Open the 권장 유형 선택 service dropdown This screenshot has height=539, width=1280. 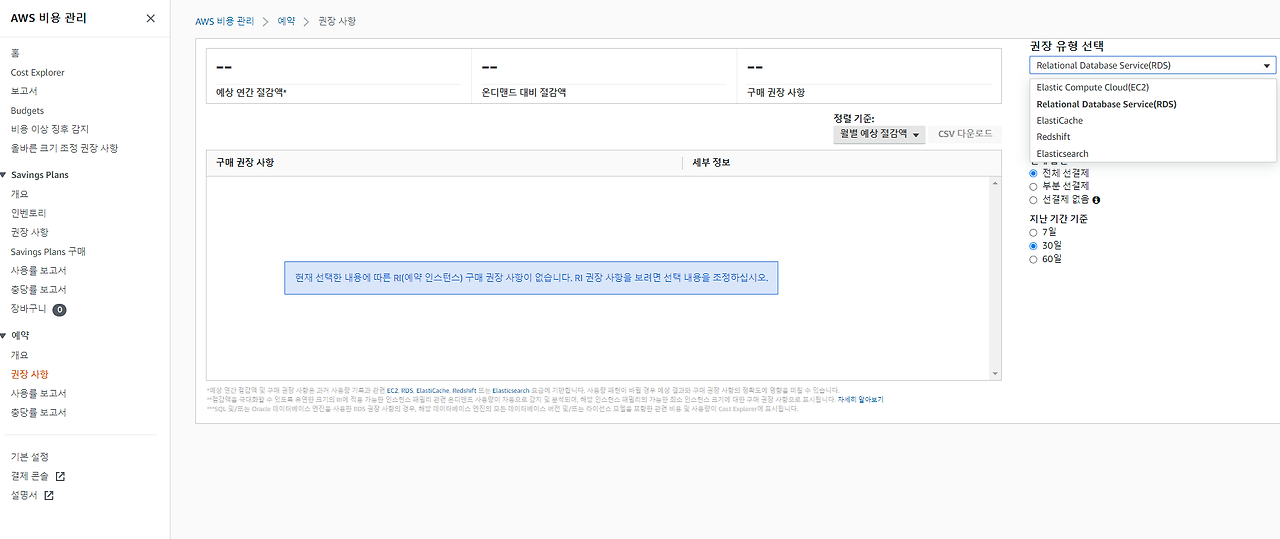pyautogui.click(x=1153, y=65)
